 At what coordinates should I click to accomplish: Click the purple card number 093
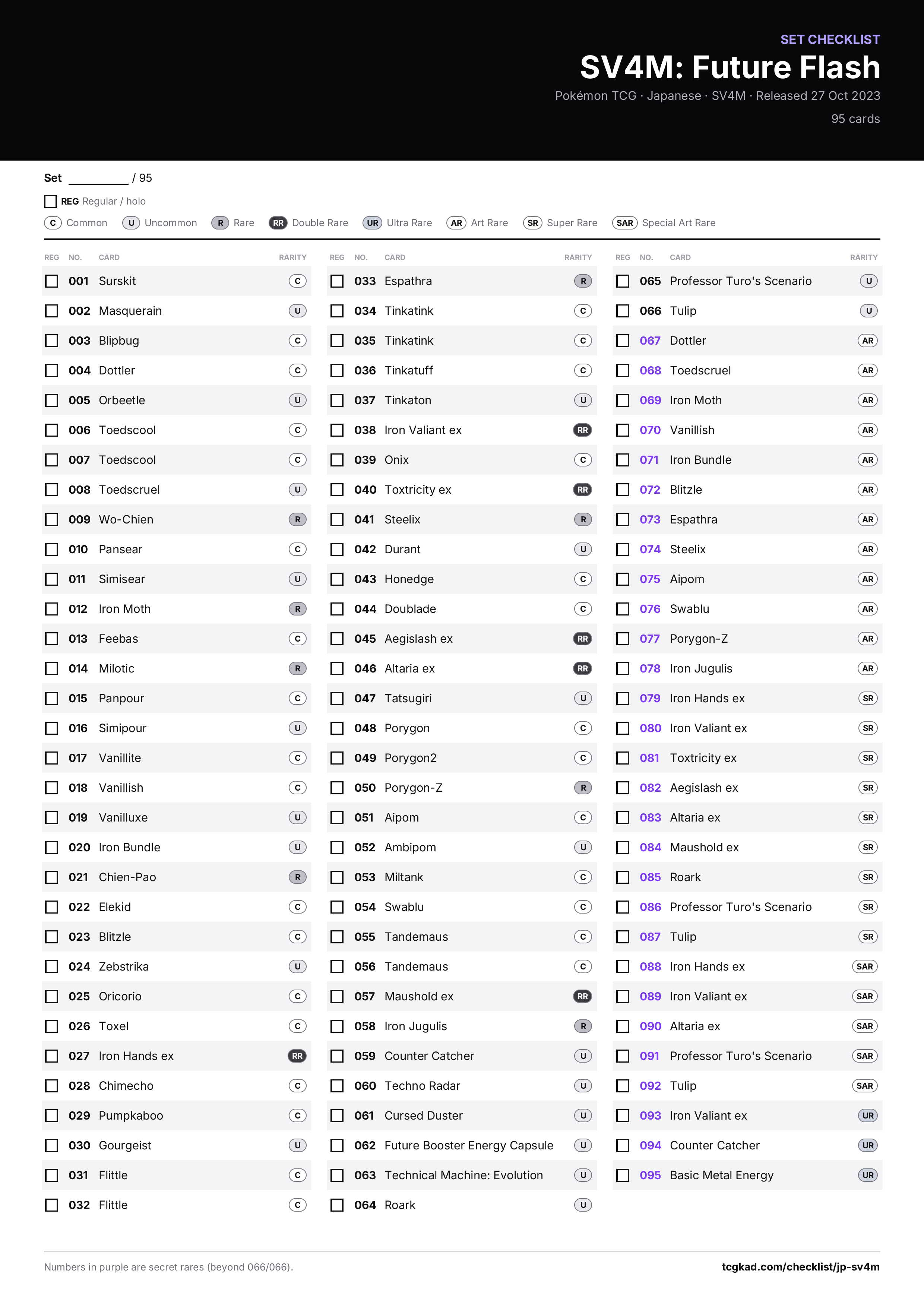click(x=650, y=1116)
